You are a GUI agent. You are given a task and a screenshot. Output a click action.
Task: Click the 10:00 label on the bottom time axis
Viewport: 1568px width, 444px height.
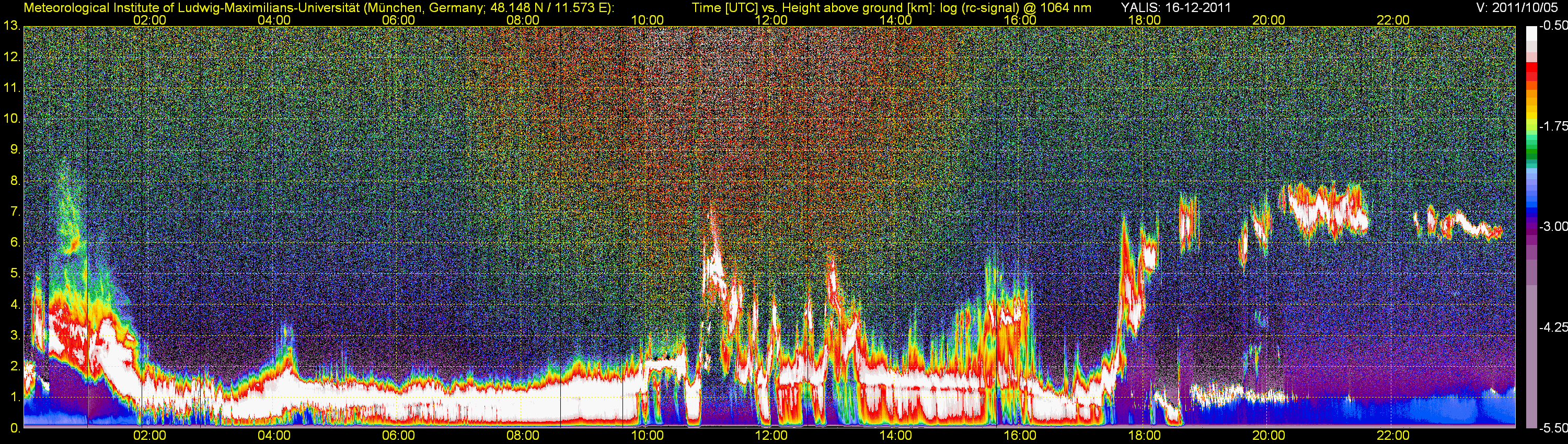tap(647, 436)
